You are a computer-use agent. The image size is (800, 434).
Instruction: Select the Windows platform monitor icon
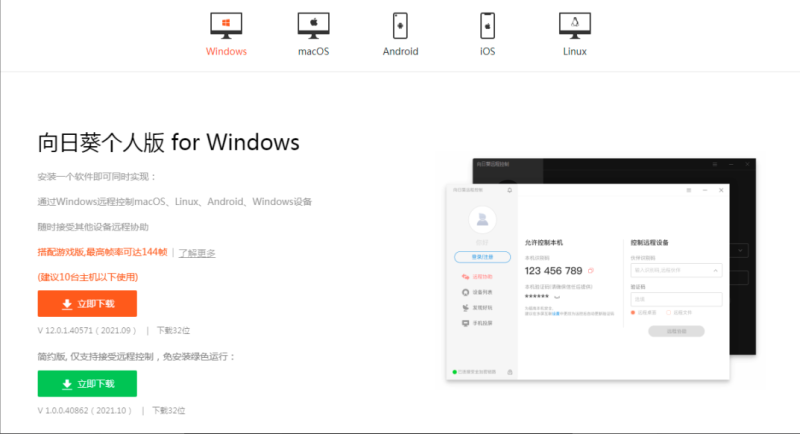pos(226,26)
